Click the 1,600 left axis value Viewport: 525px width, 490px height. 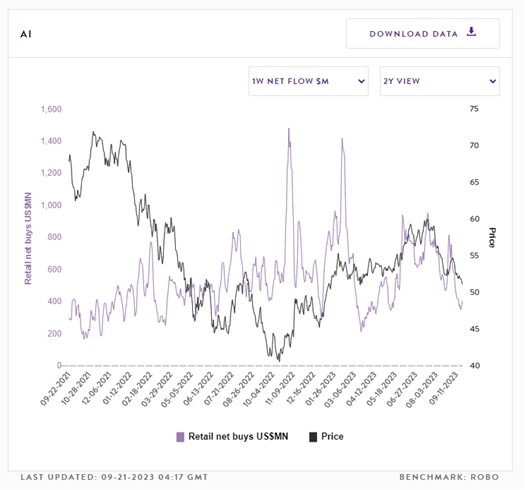pos(51,109)
